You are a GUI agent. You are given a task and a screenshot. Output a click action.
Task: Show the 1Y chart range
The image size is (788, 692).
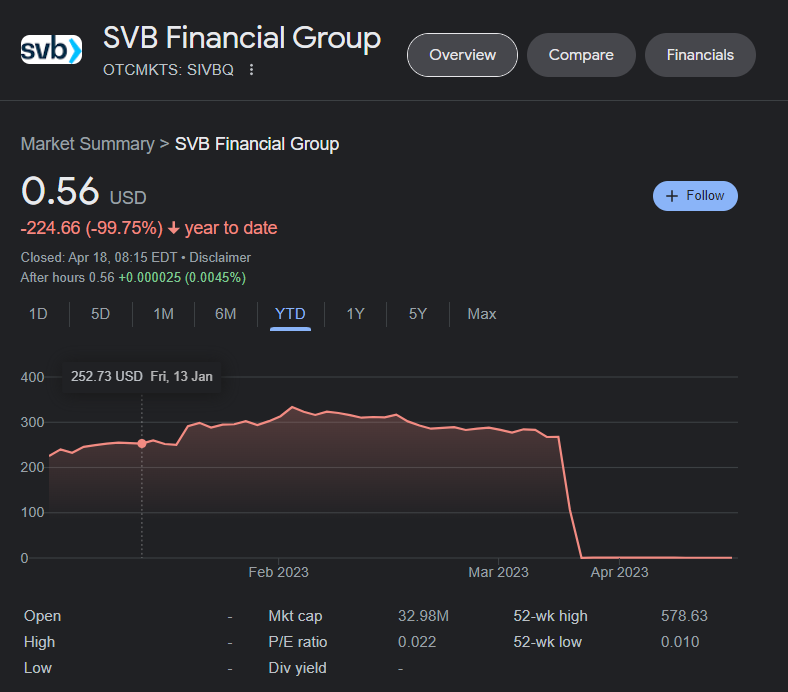355,314
